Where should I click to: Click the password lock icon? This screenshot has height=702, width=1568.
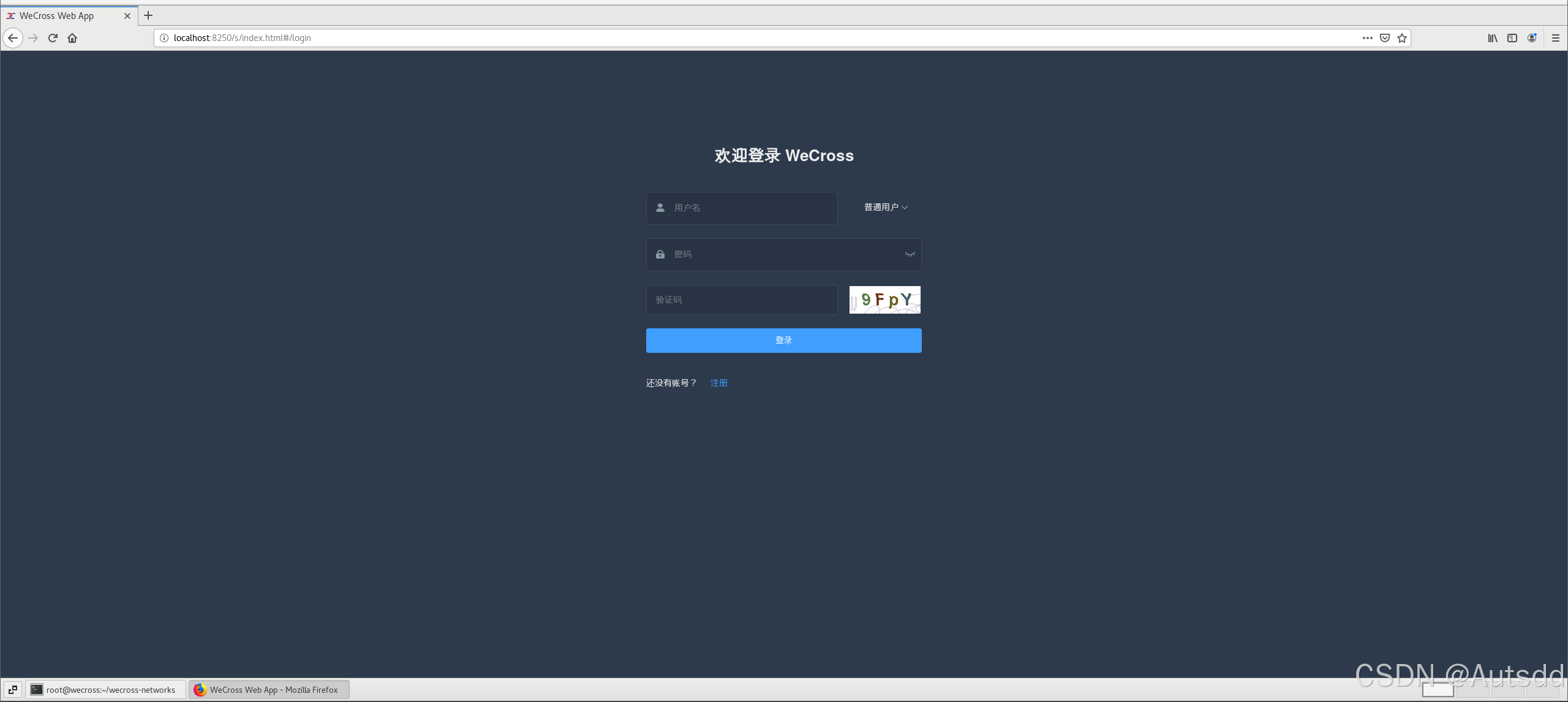click(660, 254)
